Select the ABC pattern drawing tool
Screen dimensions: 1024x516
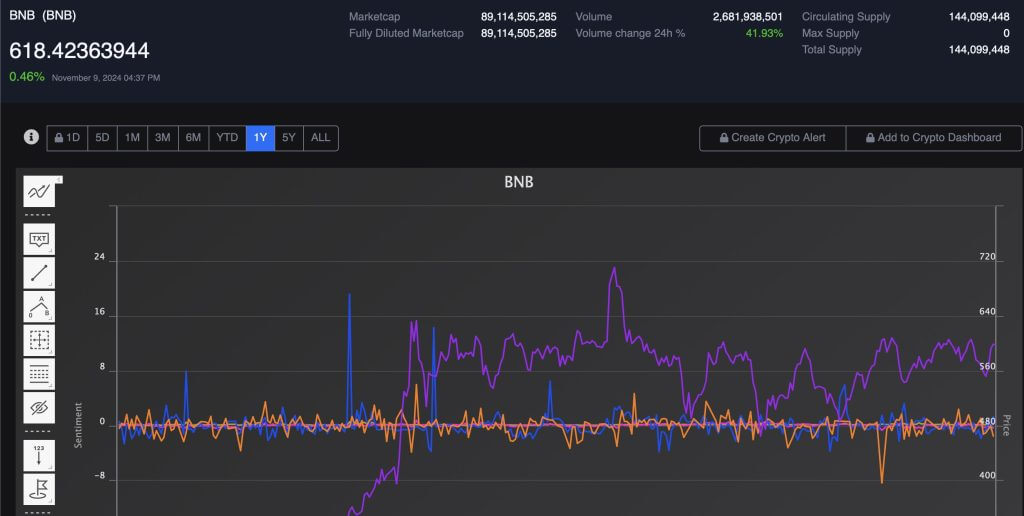click(39, 306)
